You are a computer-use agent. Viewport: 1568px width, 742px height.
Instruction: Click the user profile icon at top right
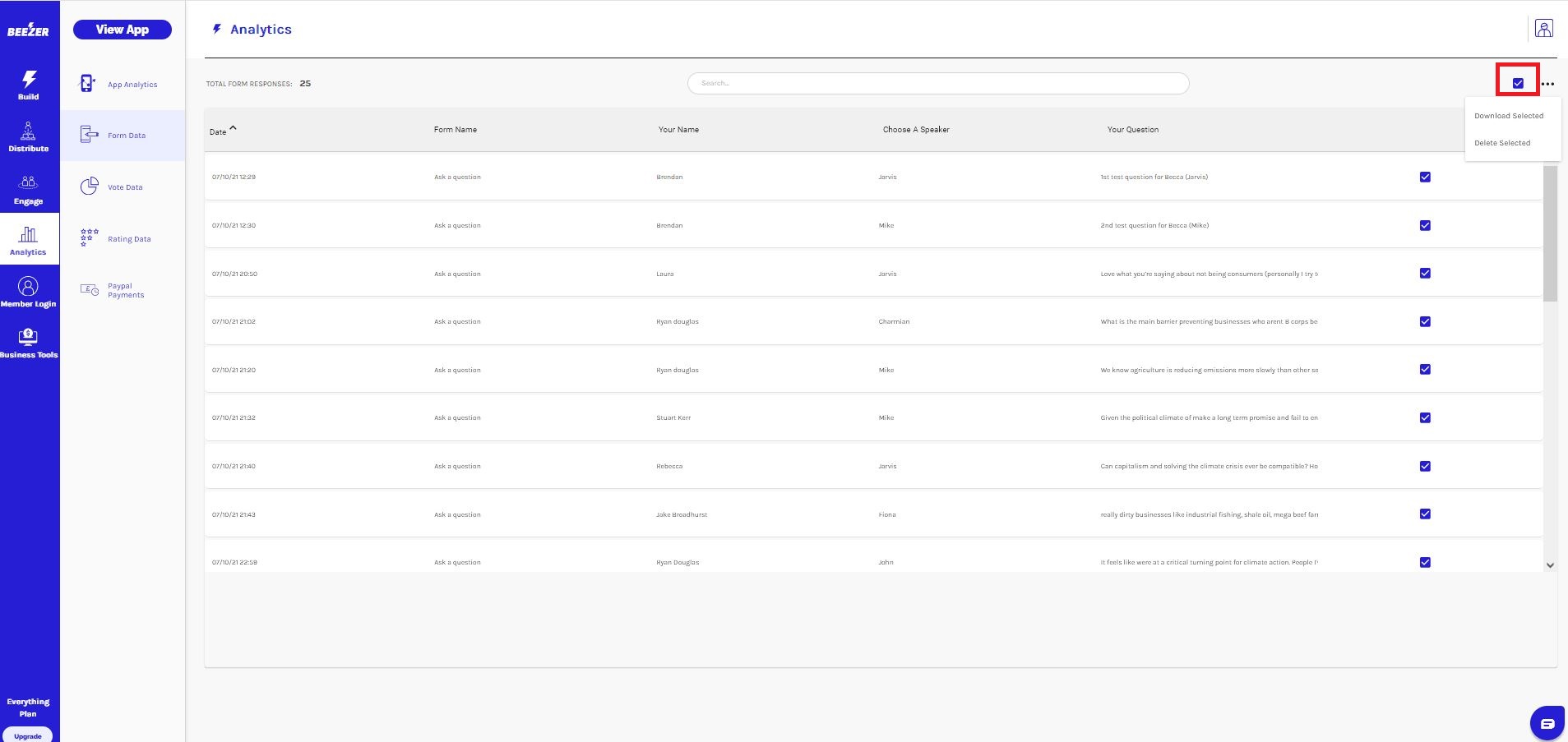[1543, 29]
